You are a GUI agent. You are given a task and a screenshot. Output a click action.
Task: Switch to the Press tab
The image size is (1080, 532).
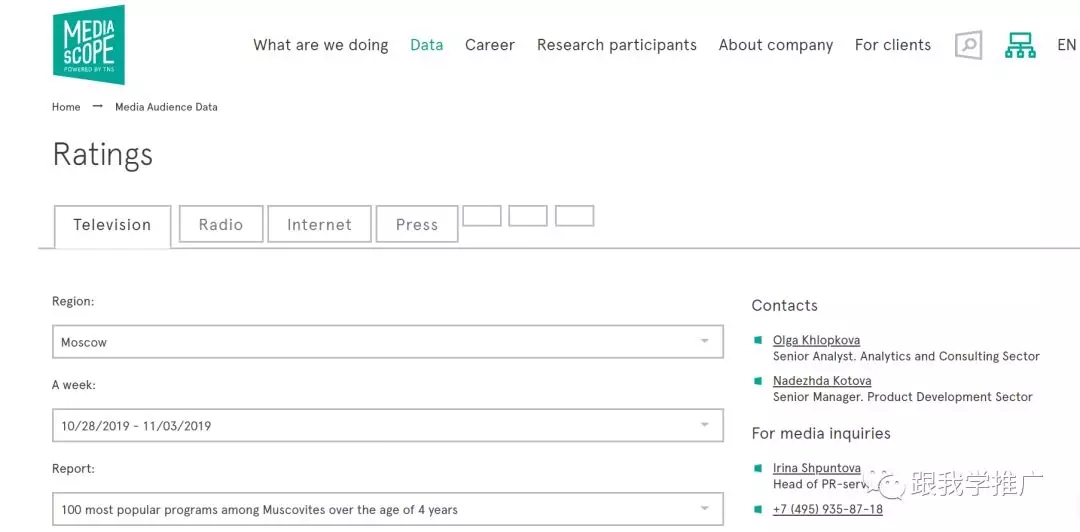(x=417, y=225)
